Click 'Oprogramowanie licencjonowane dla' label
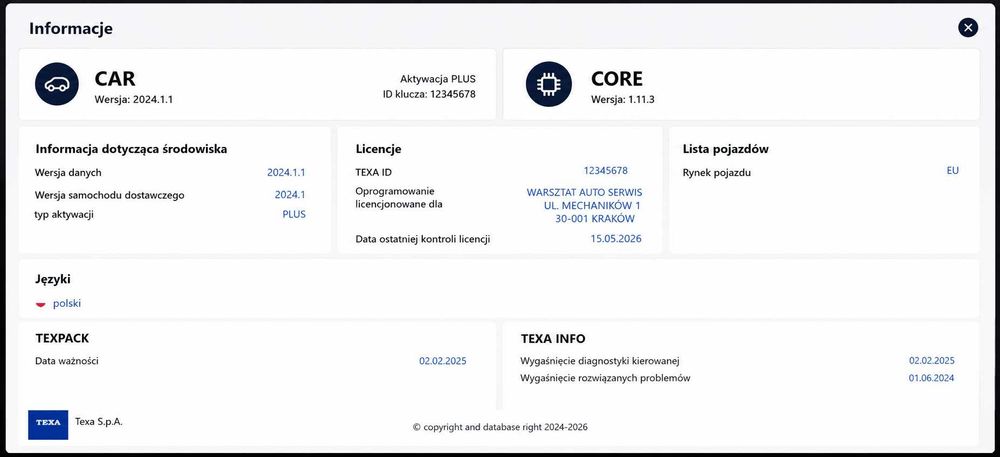Viewport: 1000px width, 457px height. click(x=399, y=198)
